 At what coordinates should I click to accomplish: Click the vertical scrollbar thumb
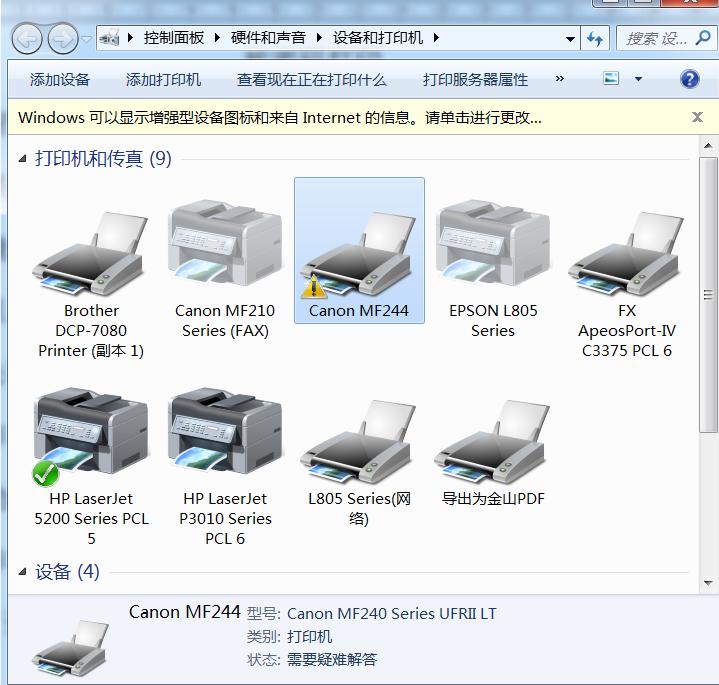click(708, 294)
